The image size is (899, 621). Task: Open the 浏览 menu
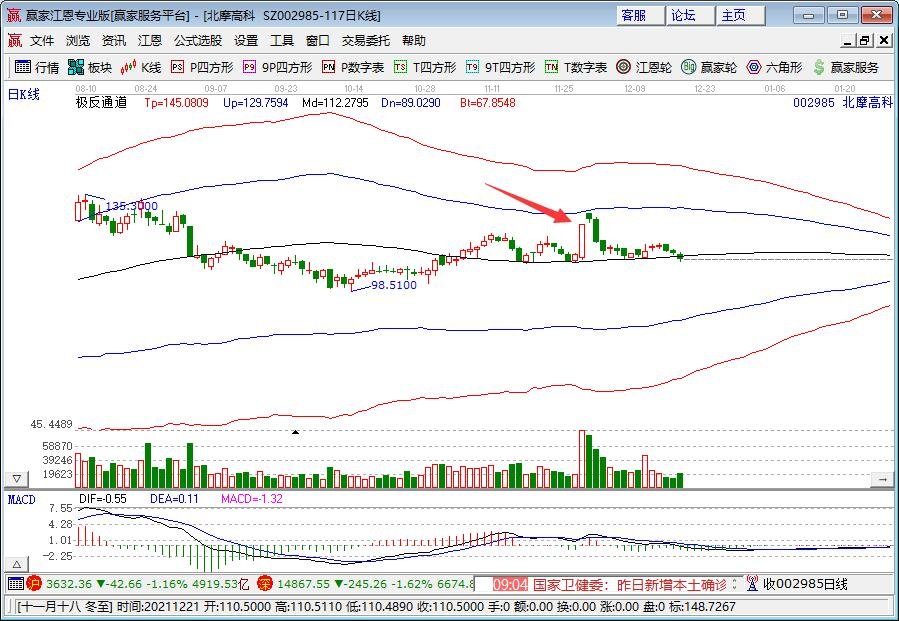click(x=78, y=41)
